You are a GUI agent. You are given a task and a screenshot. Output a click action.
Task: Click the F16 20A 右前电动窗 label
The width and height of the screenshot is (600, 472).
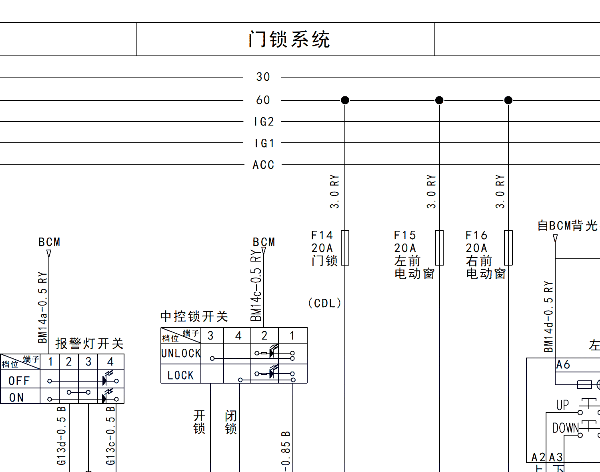pos(485,255)
